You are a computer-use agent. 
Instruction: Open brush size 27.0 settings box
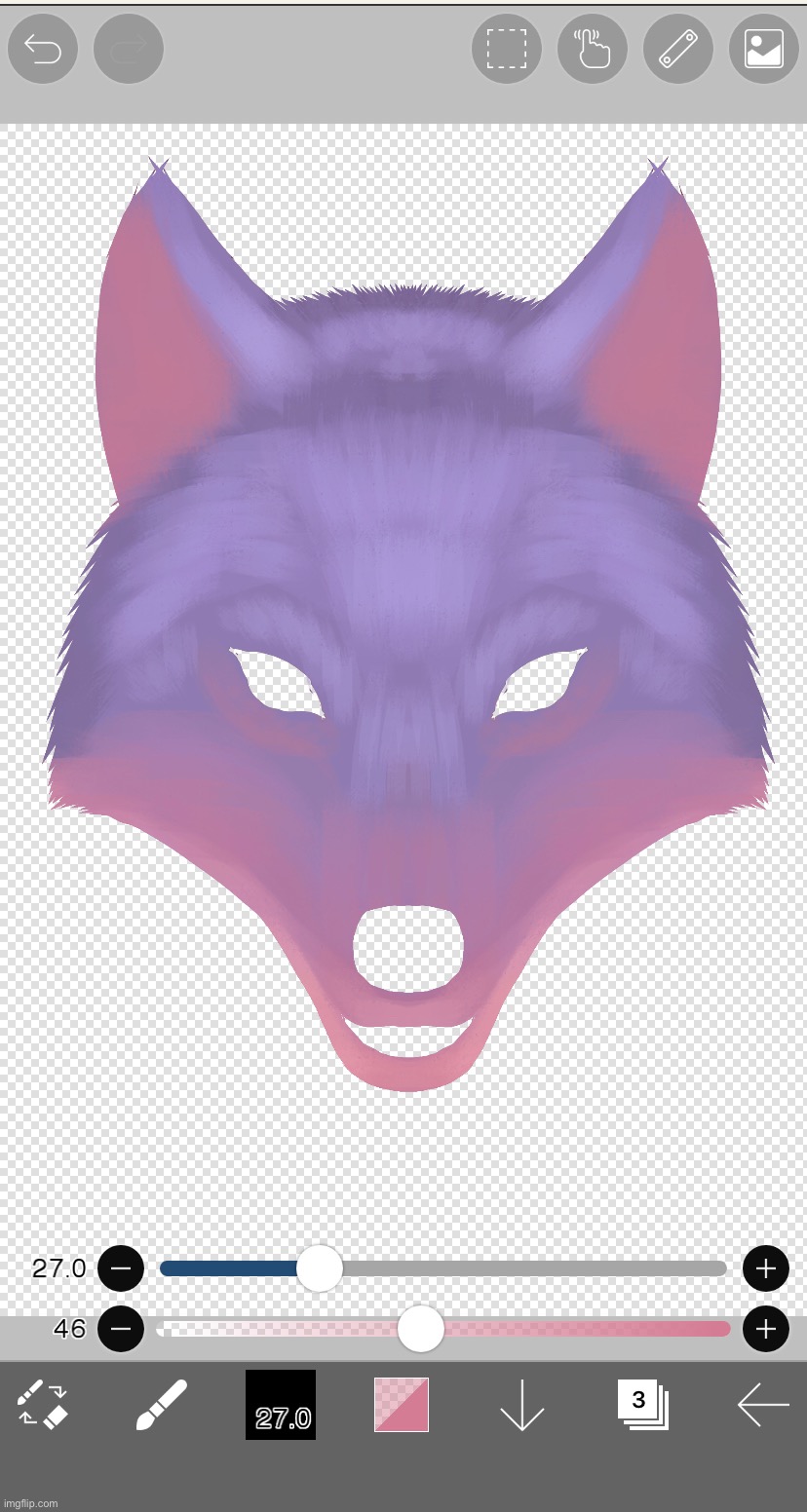point(281,1405)
